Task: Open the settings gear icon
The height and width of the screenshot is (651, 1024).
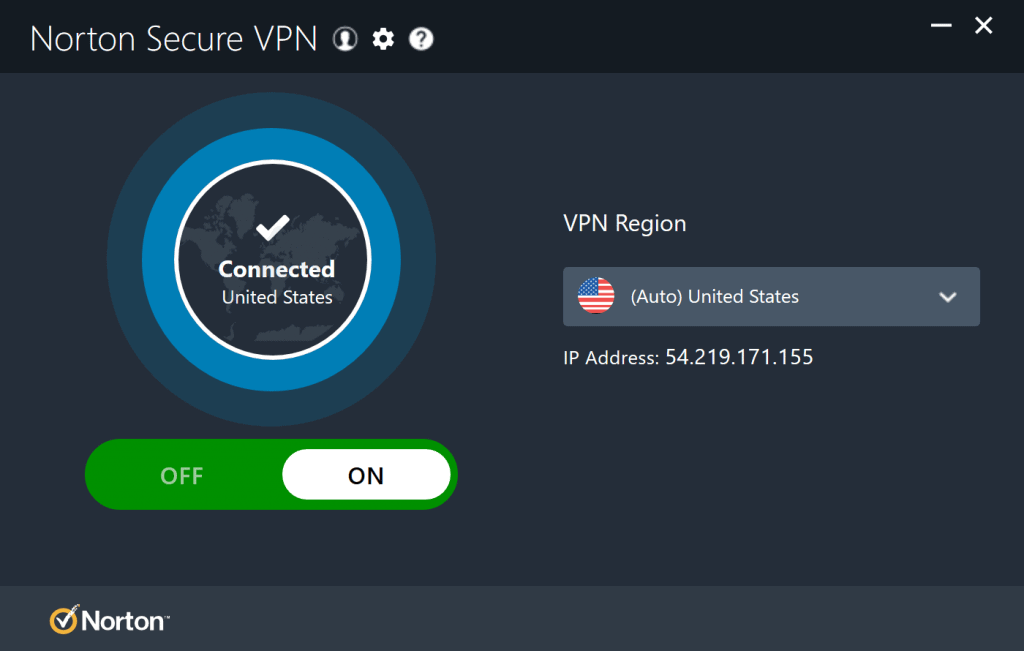Action: [x=383, y=39]
